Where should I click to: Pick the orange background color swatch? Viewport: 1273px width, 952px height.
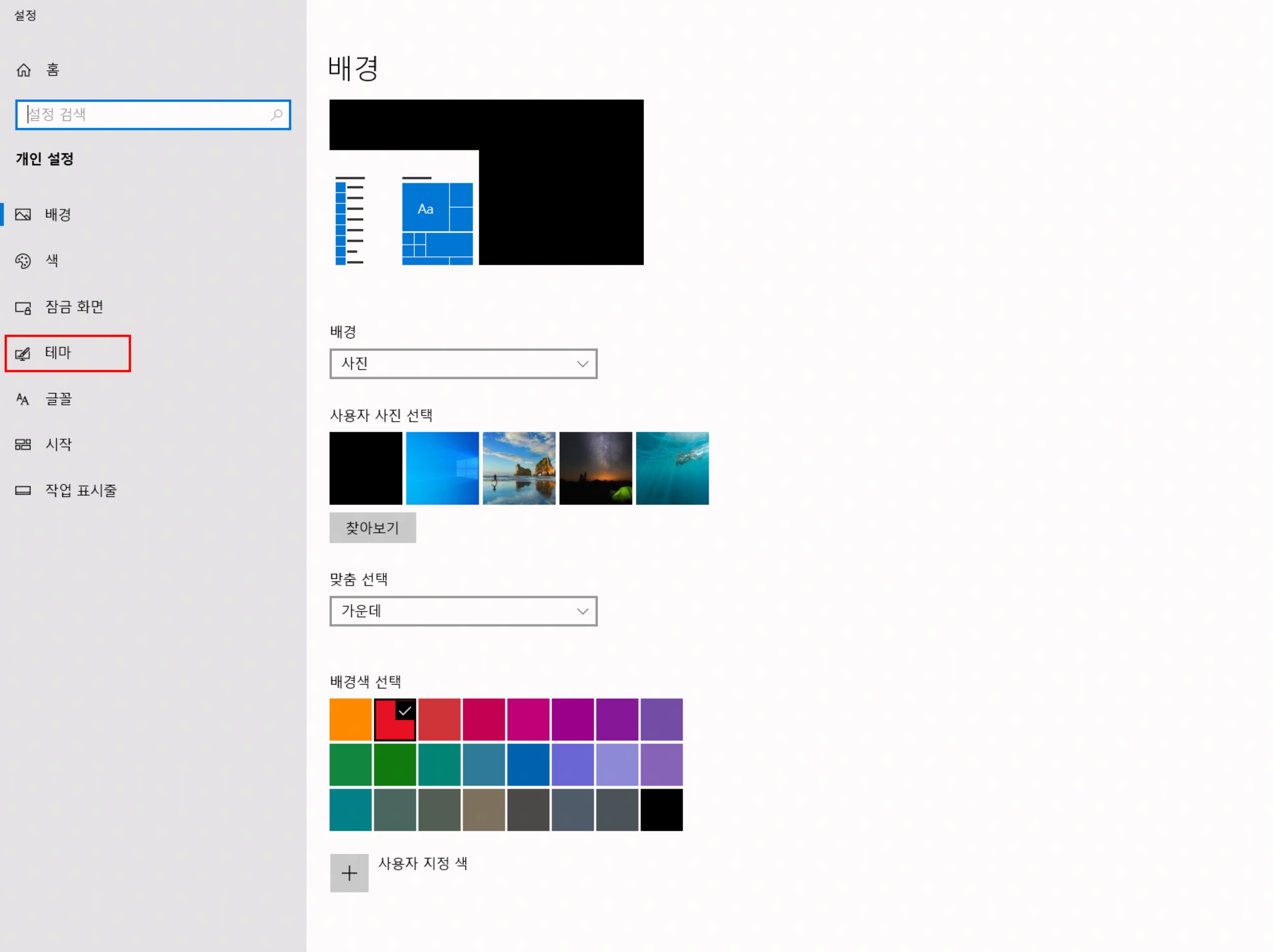350,720
